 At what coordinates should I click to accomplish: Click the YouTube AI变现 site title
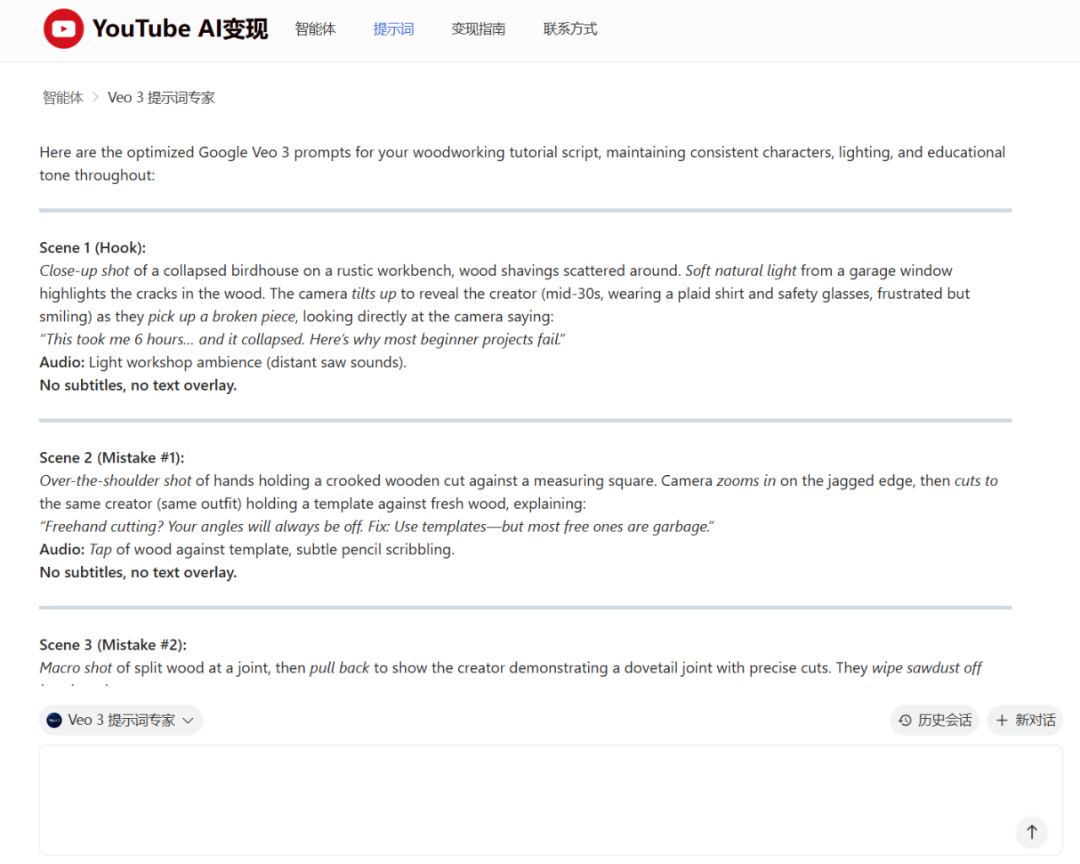click(x=180, y=29)
